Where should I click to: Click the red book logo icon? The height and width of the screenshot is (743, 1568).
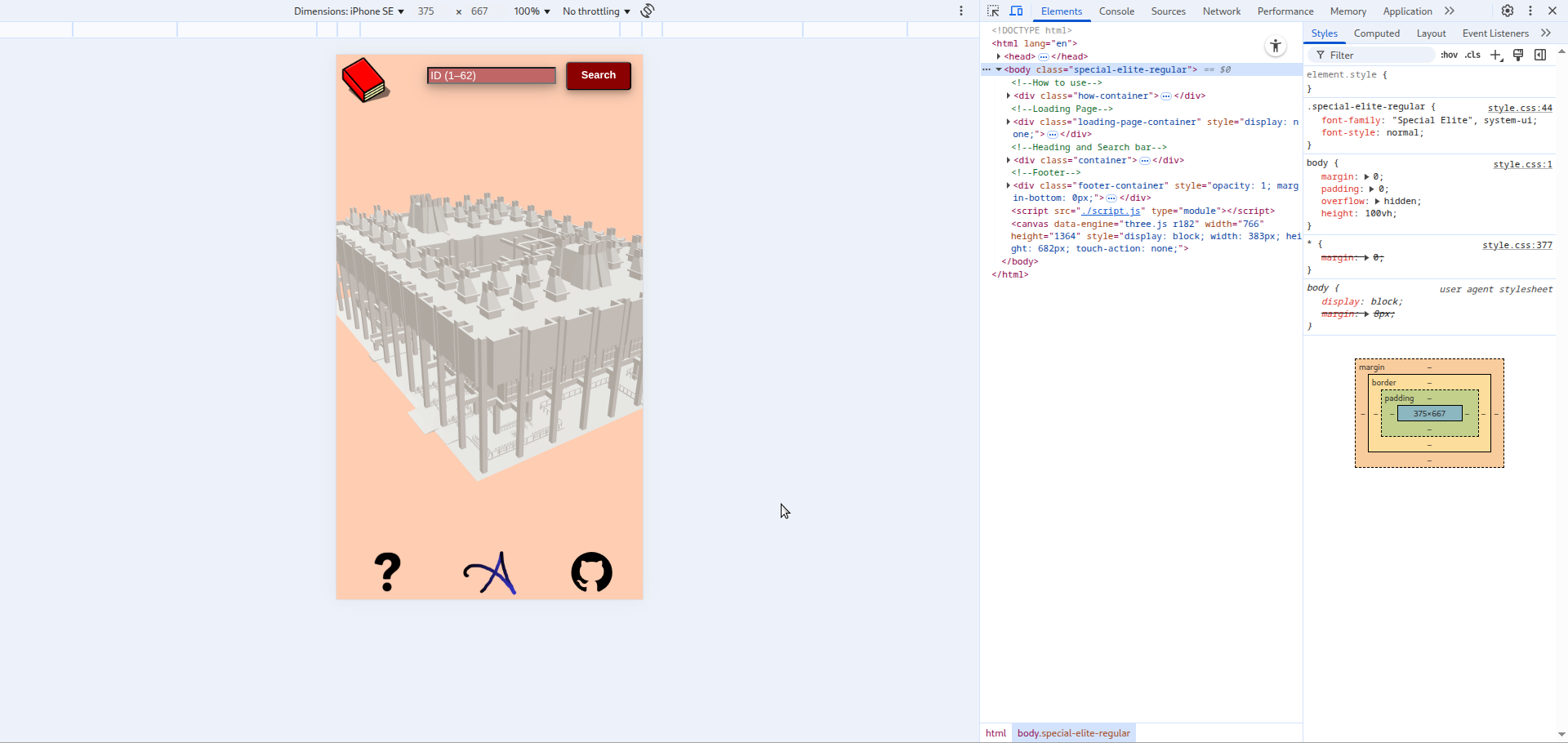(365, 80)
